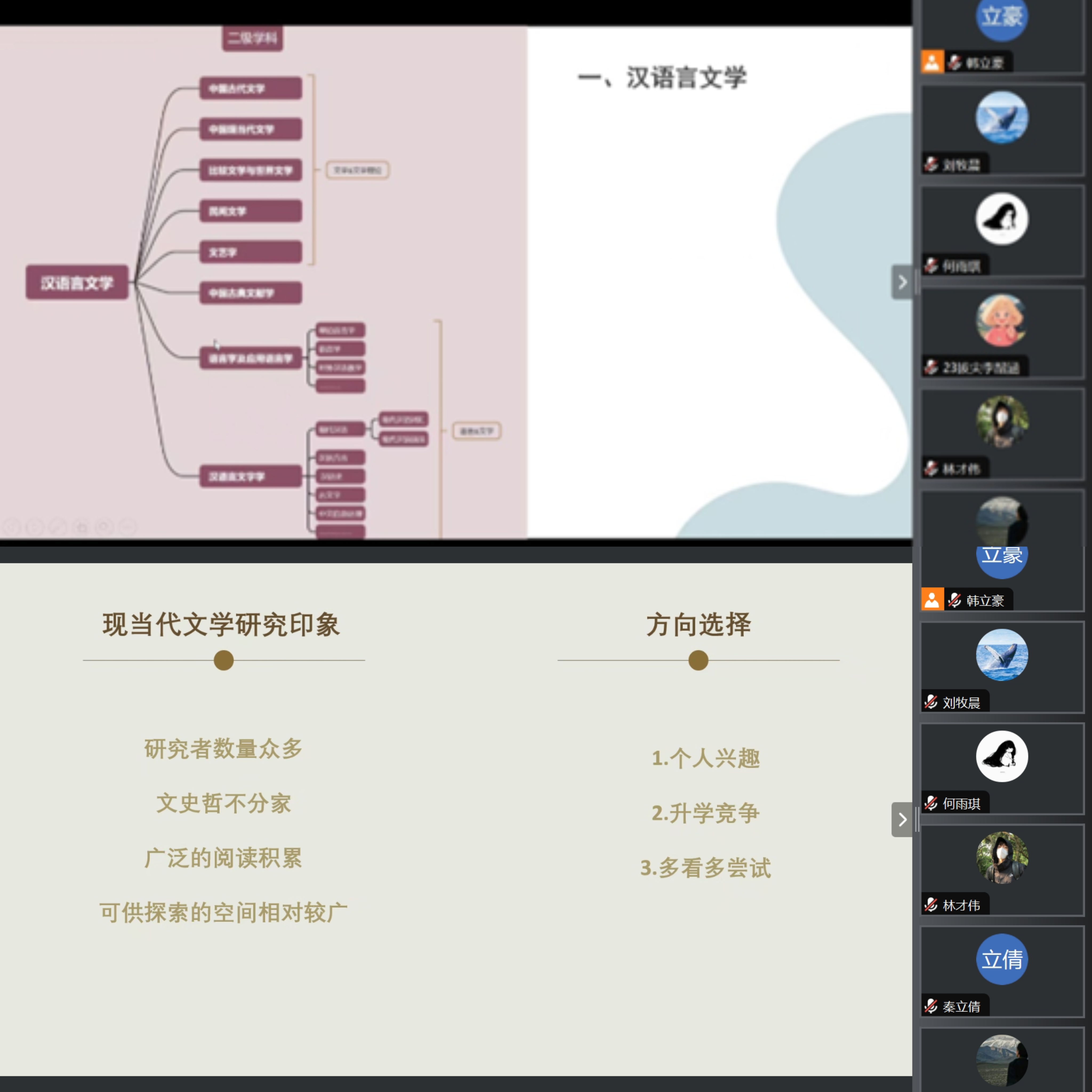The height and width of the screenshot is (1092, 1092).
Task: Click muted microphone icon beside 秦立倩
Action: click(x=931, y=1006)
